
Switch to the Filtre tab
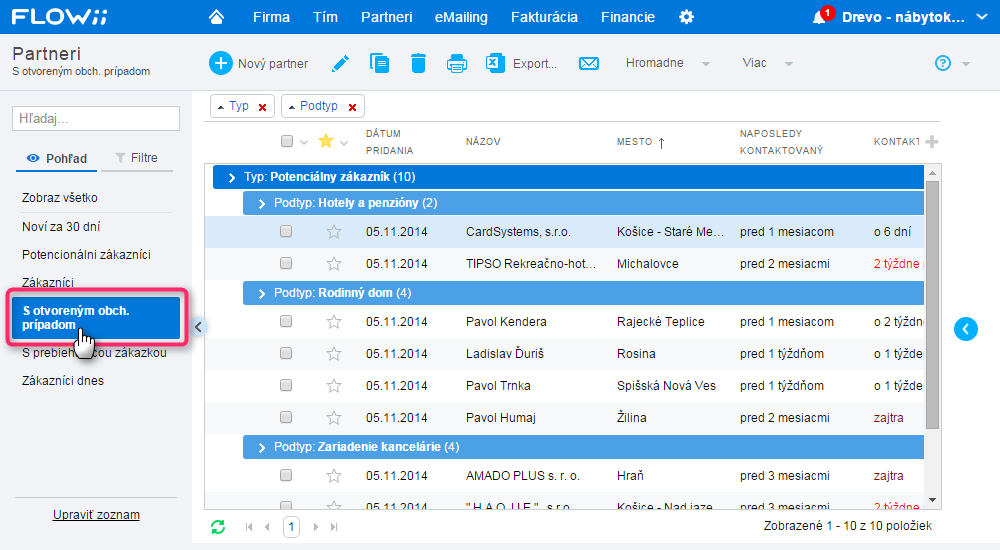[x=136, y=158]
